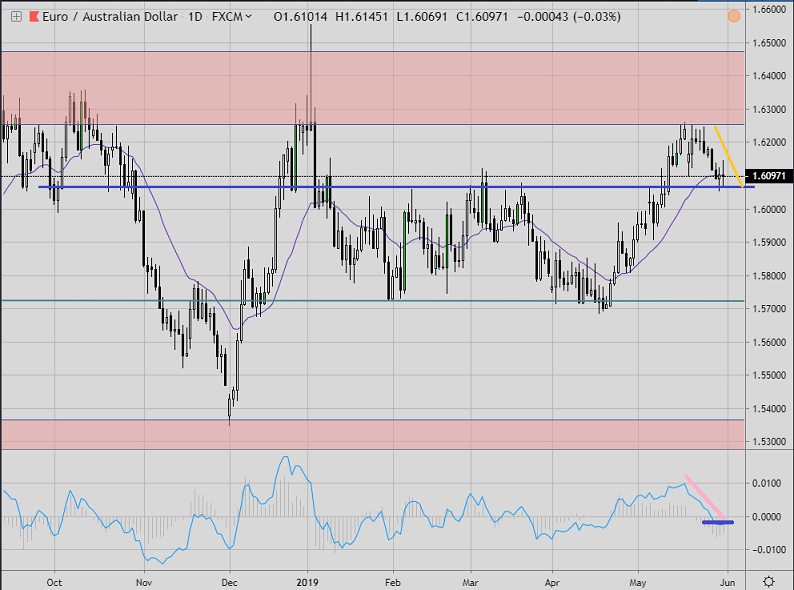Click the Apr label on time axis
The height and width of the screenshot is (590, 794).
552,582
